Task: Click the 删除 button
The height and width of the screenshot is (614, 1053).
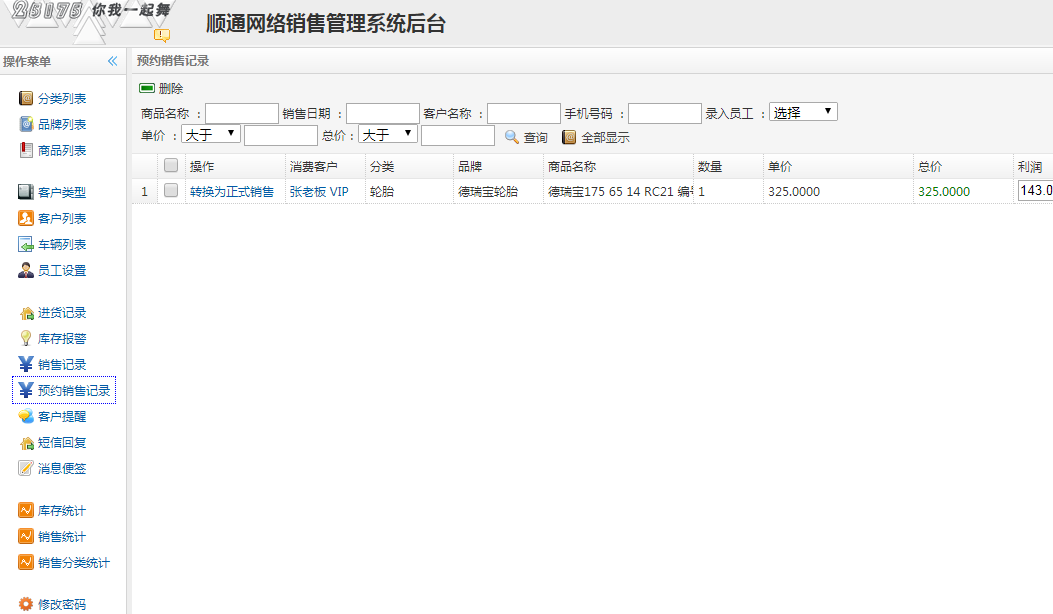Action: tap(162, 88)
